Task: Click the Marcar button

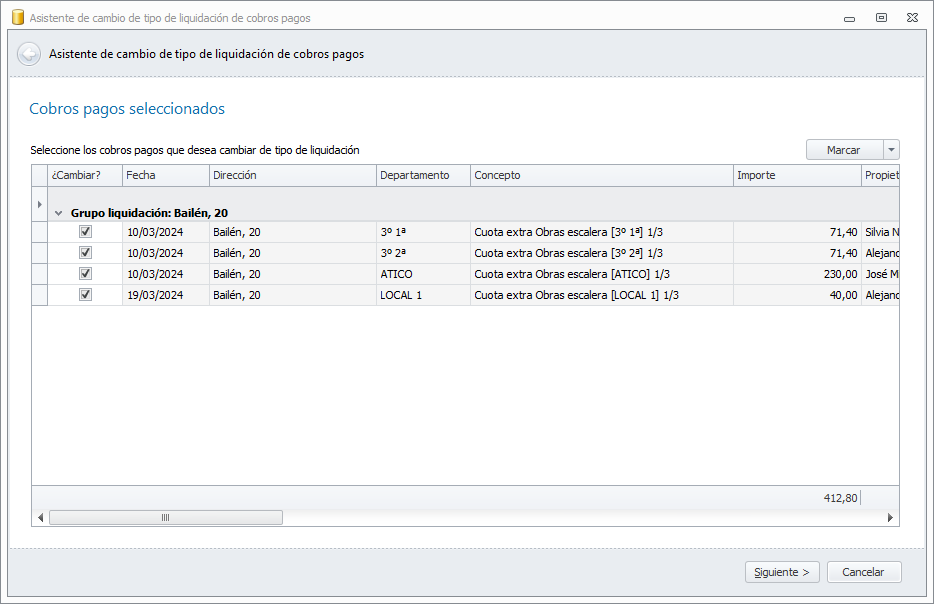Action: [843, 150]
